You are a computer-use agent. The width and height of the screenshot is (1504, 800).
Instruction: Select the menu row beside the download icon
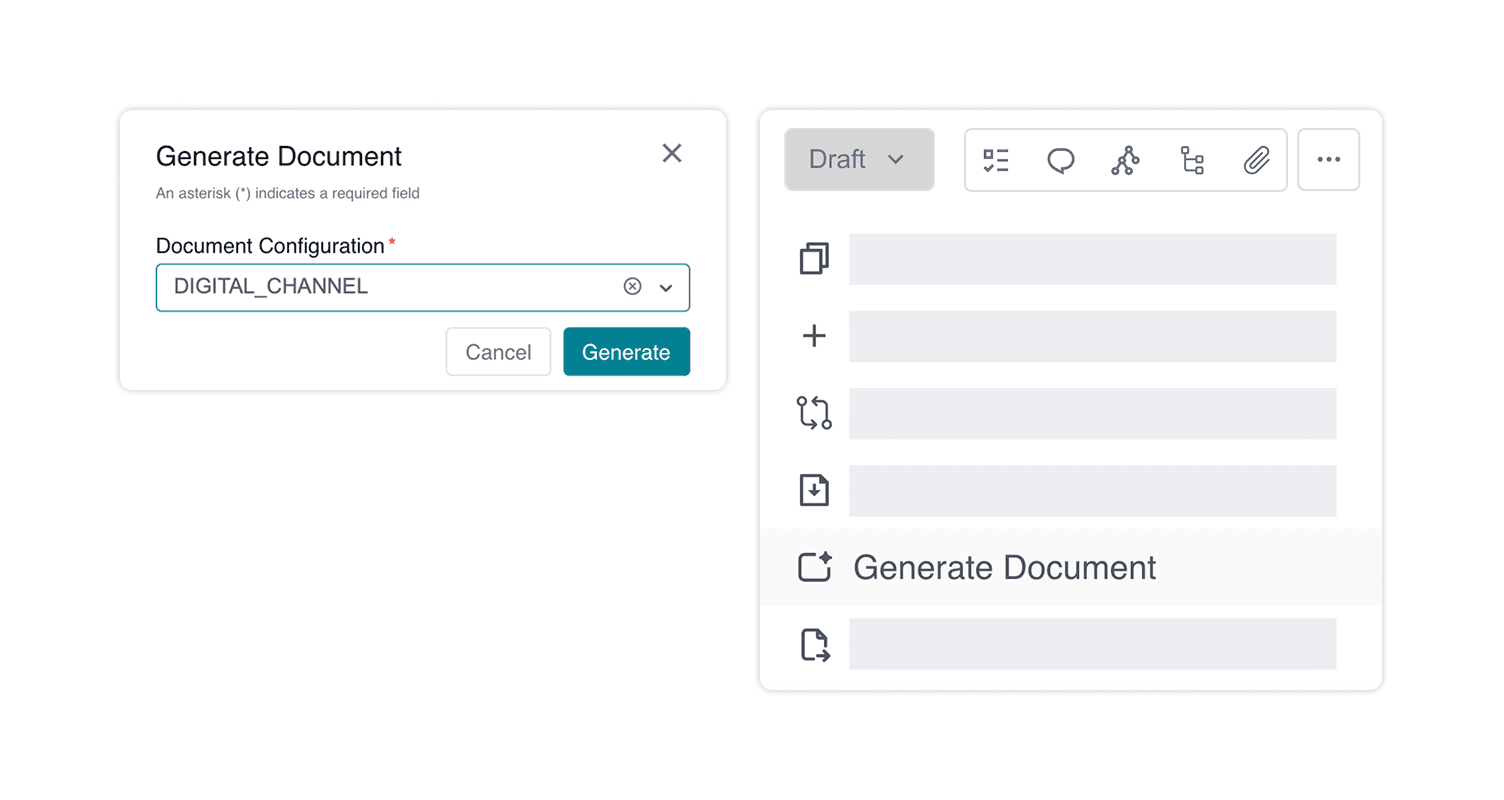click(x=1092, y=490)
